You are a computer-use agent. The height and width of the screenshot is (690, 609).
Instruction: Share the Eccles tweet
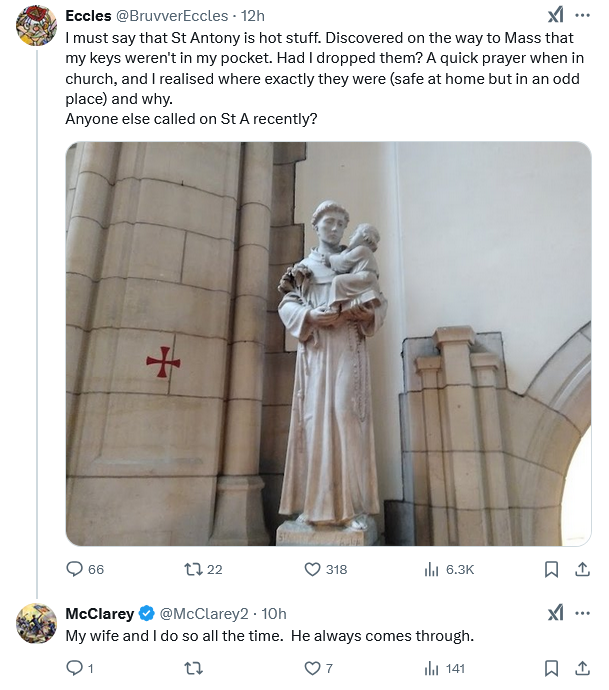[581, 569]
